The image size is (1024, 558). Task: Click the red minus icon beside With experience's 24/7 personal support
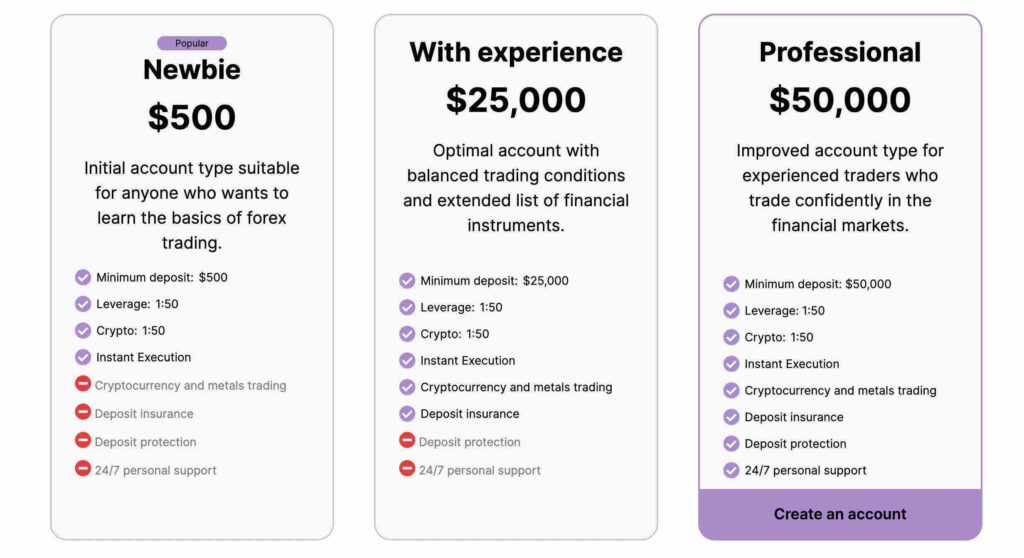pyautogui.click(x=407, y=468)
